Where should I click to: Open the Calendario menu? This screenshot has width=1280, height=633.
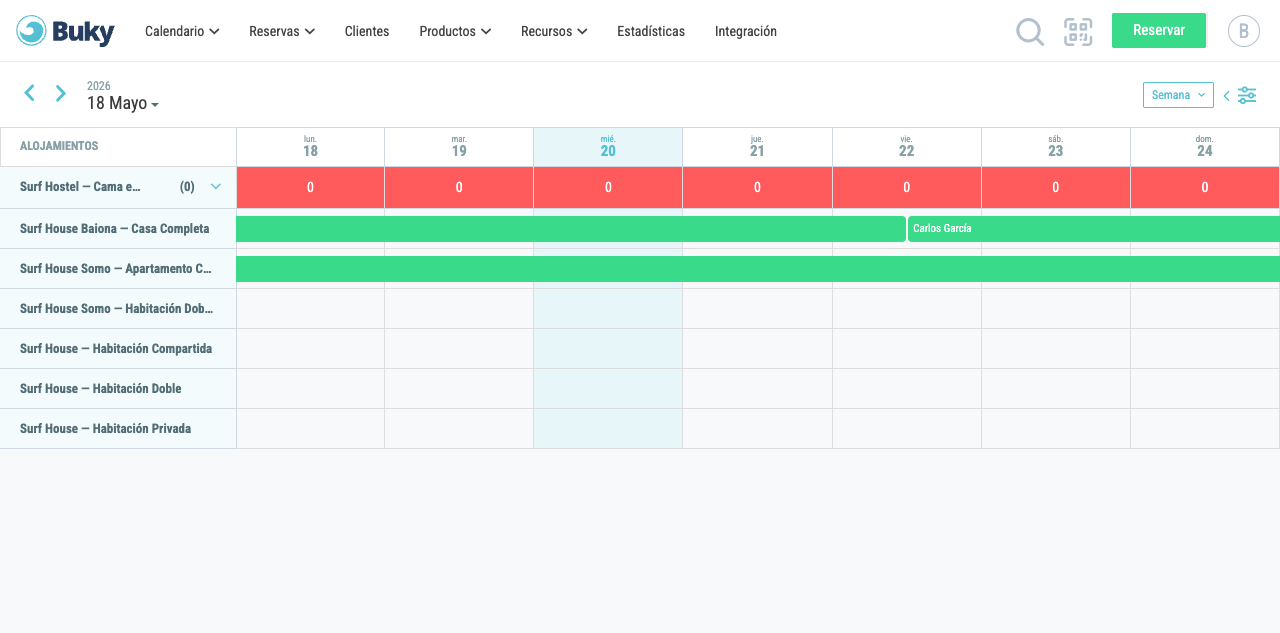coord(182,31)
